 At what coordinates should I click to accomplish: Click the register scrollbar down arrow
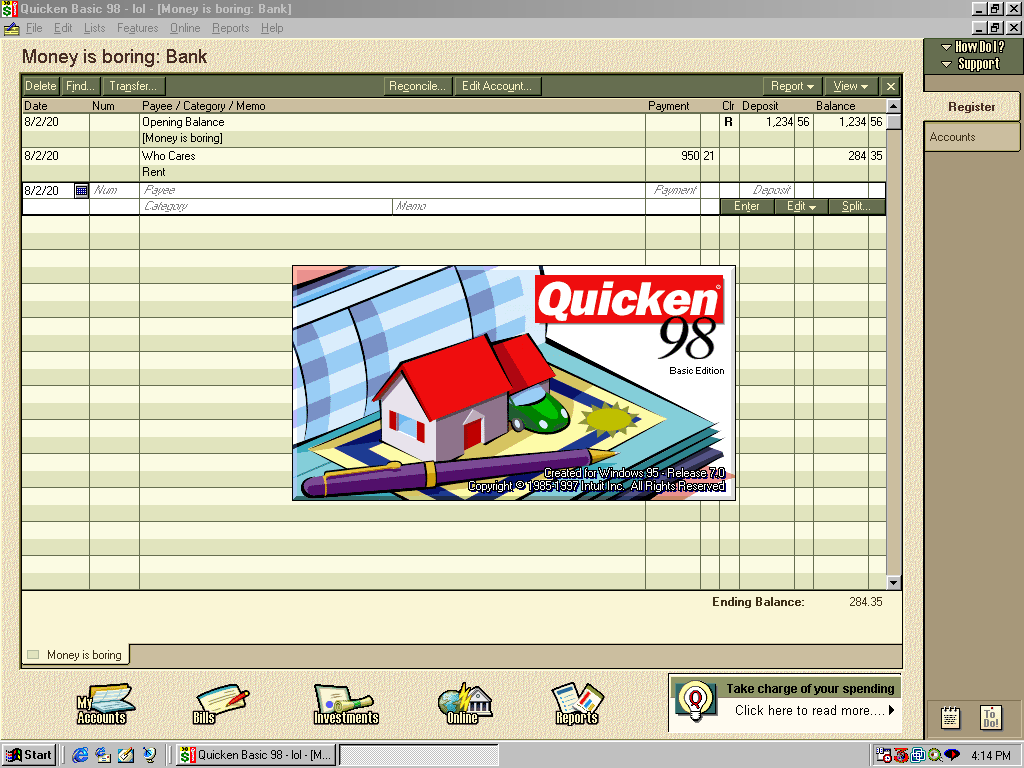(893, 582)
